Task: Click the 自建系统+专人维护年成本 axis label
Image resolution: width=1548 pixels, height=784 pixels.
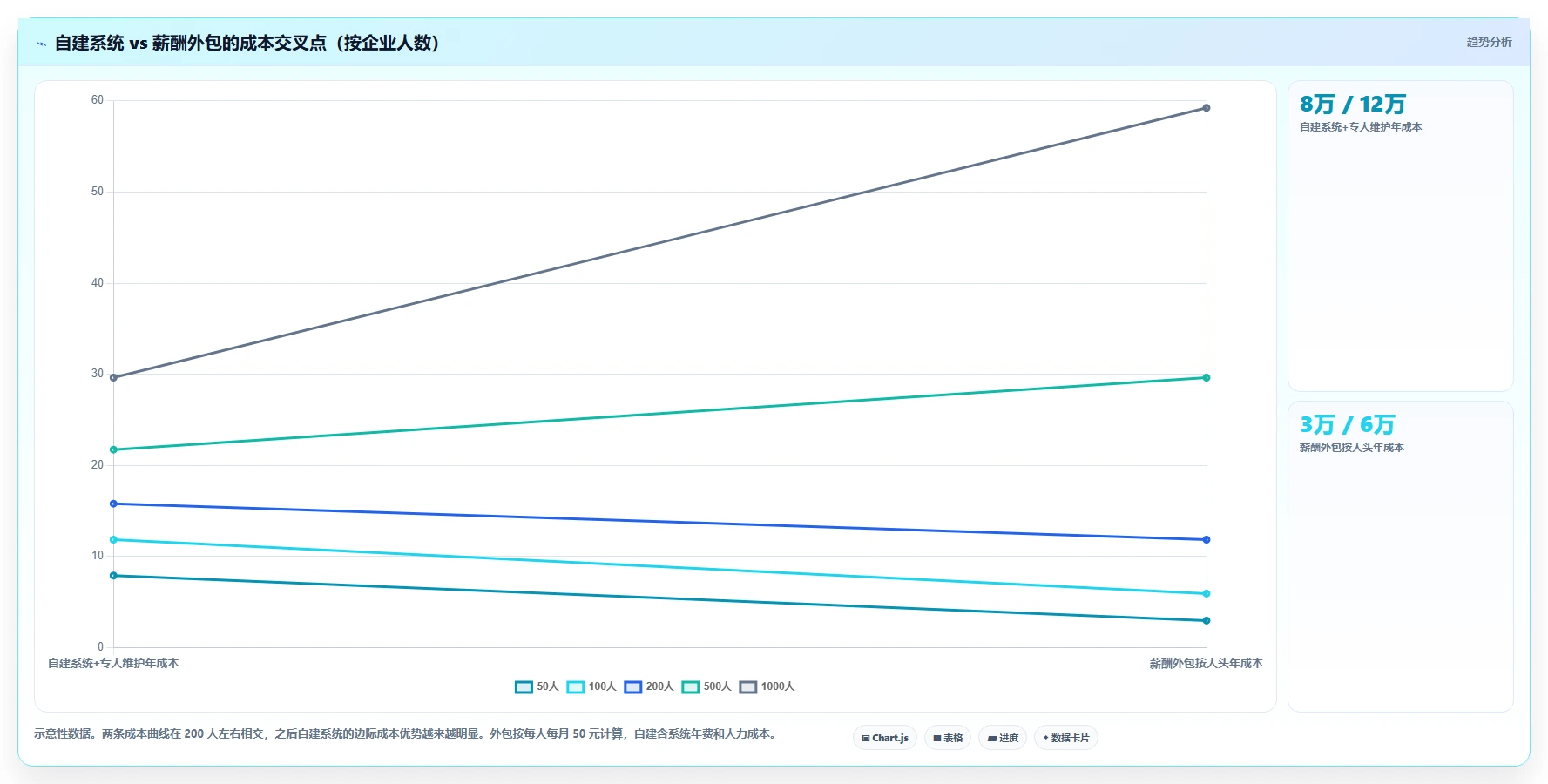Action: pyautogui.click(x=113, y=664)
